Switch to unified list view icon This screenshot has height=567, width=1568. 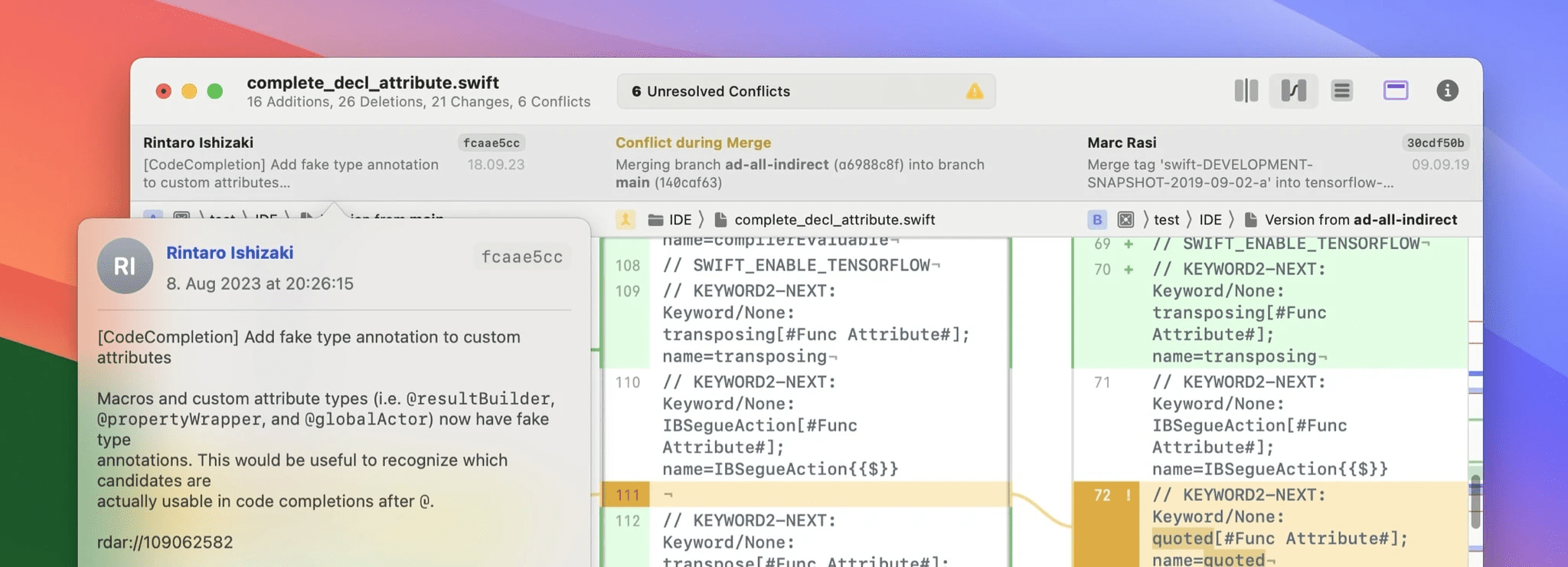(1341, 91)
